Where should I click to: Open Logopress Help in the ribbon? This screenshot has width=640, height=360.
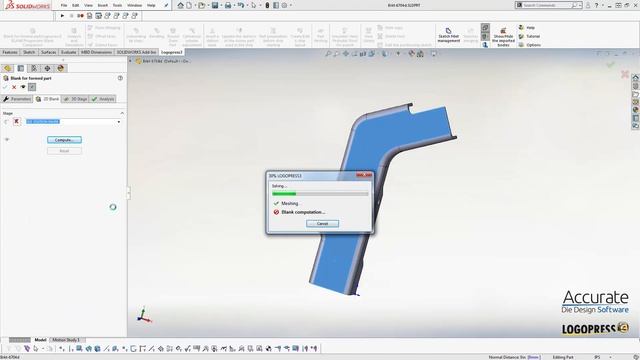pyautogui.click(x=527, y=27)
